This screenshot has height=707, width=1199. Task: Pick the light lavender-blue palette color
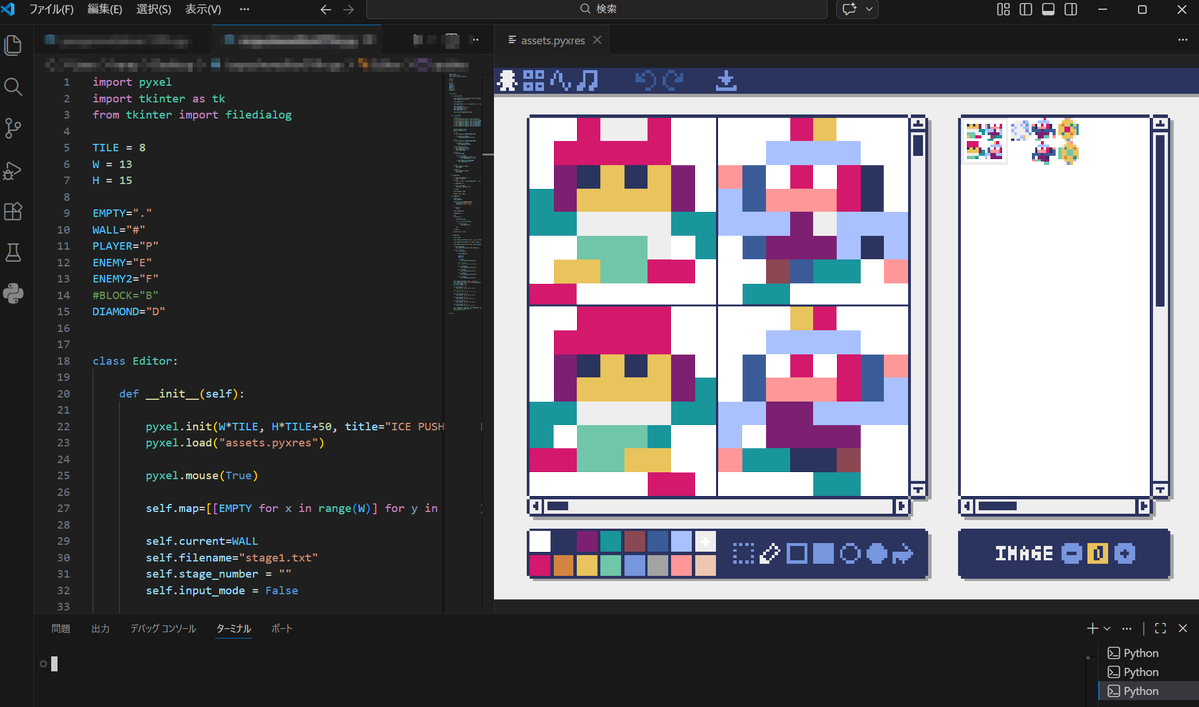tap(681, 541)
